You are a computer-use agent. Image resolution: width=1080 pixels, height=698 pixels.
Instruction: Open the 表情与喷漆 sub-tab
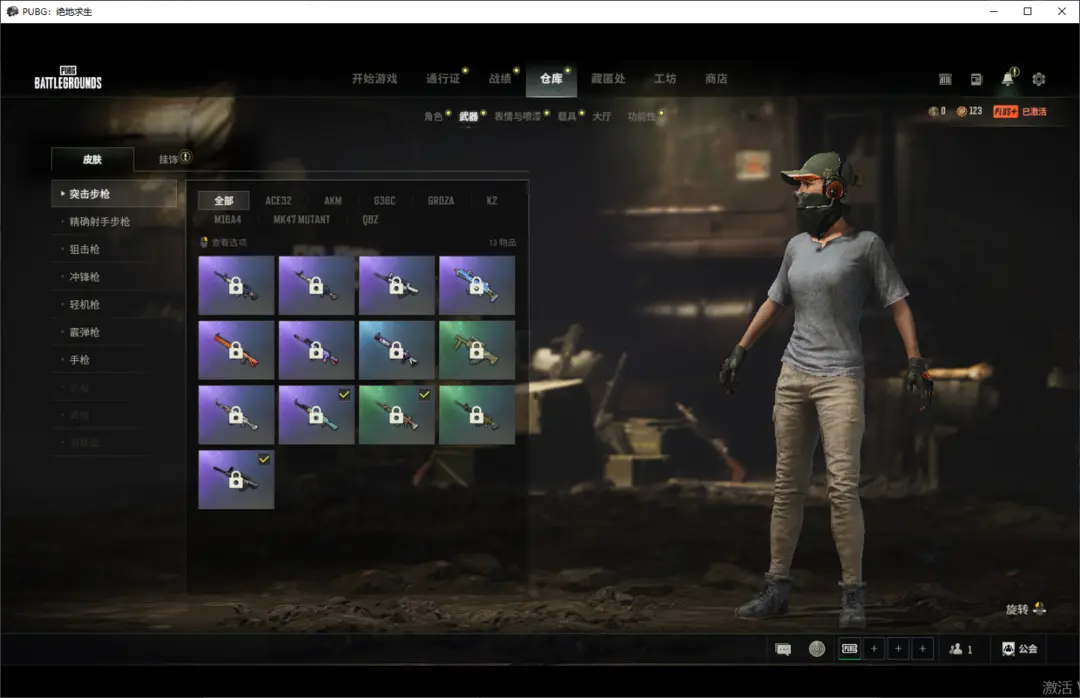[517, 116]
